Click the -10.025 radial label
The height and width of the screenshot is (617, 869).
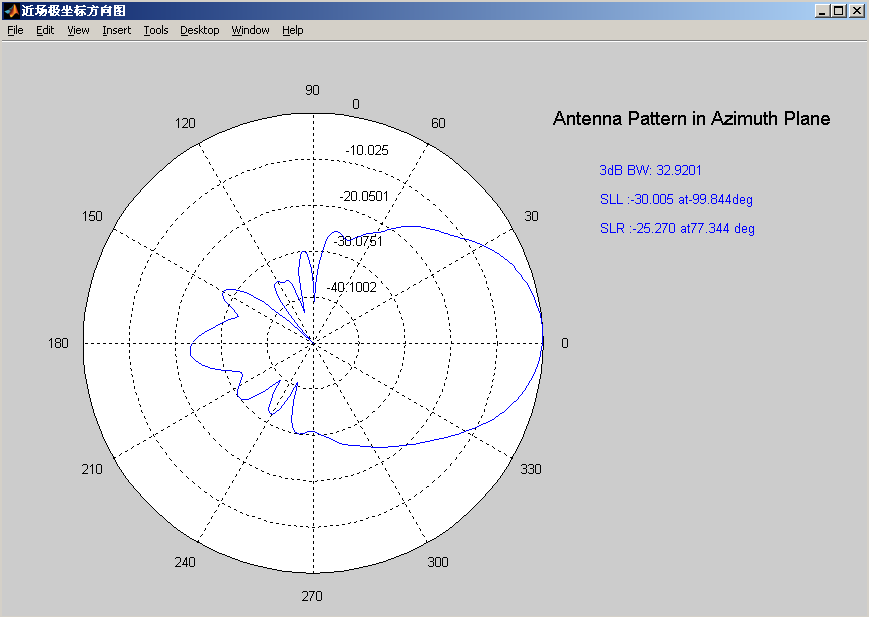click(x=367, y=150)
